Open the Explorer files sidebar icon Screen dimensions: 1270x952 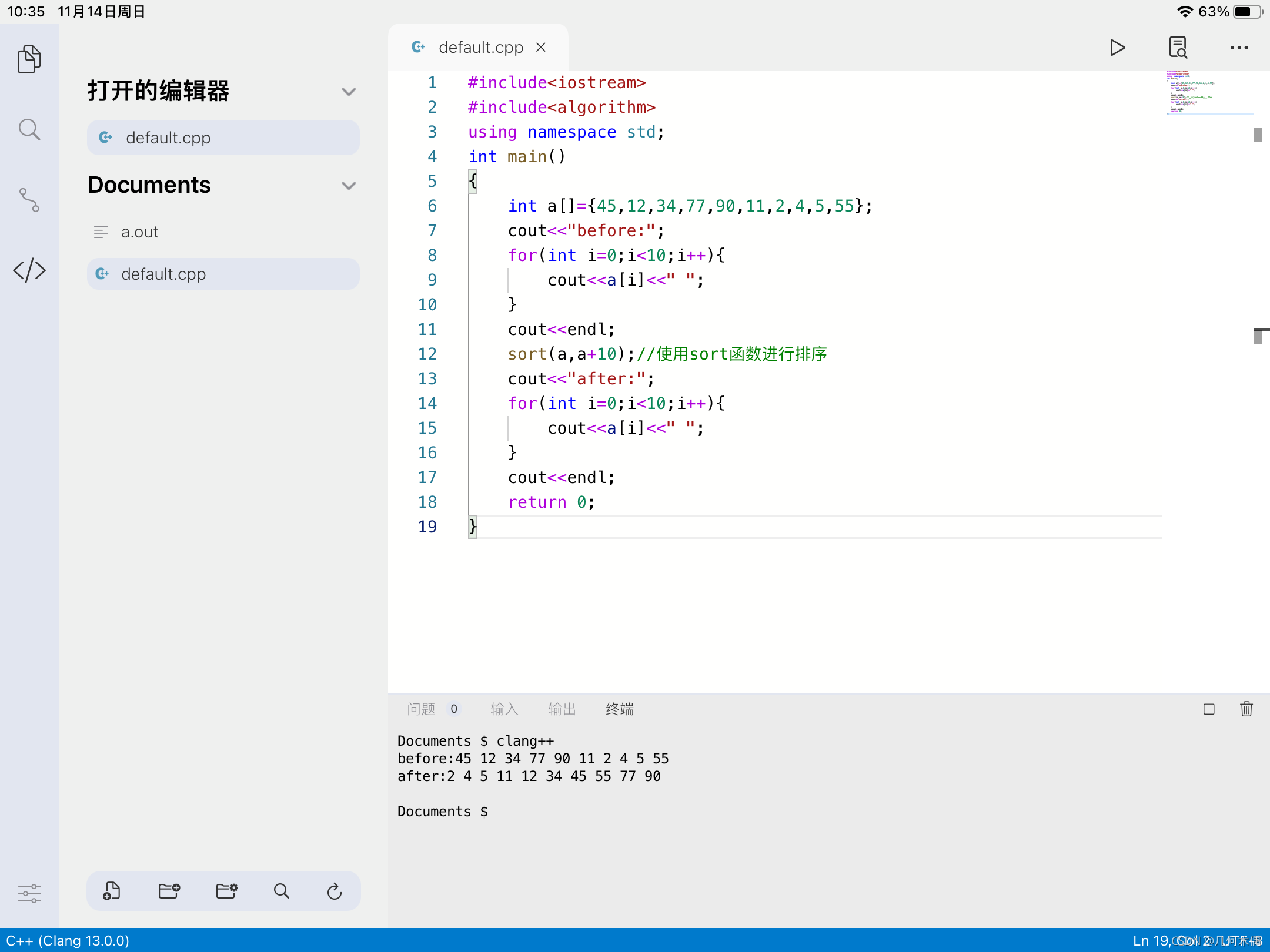point(29,59)
